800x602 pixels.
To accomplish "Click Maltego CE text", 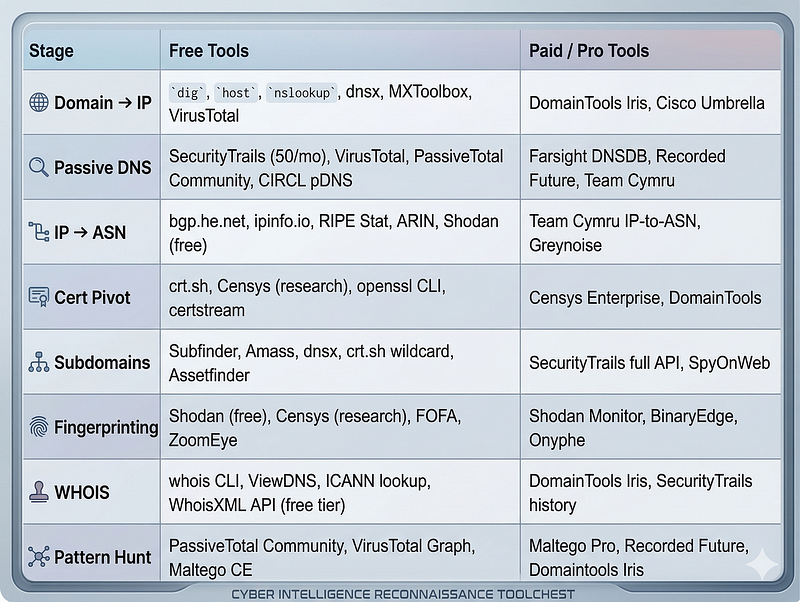I will pyautogui.click(x=210, y=570).
